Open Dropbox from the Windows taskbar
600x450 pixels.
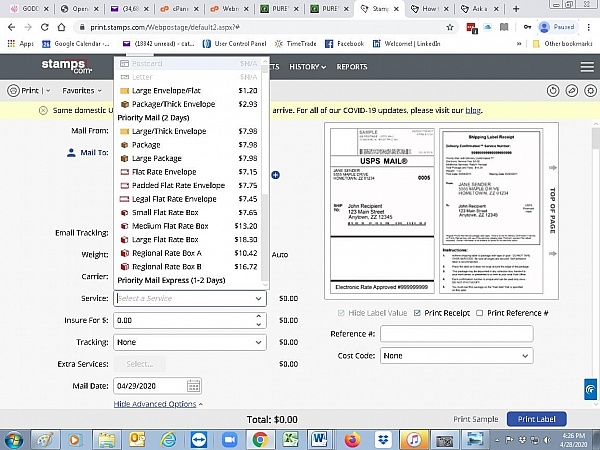click(x=382, y=438)
